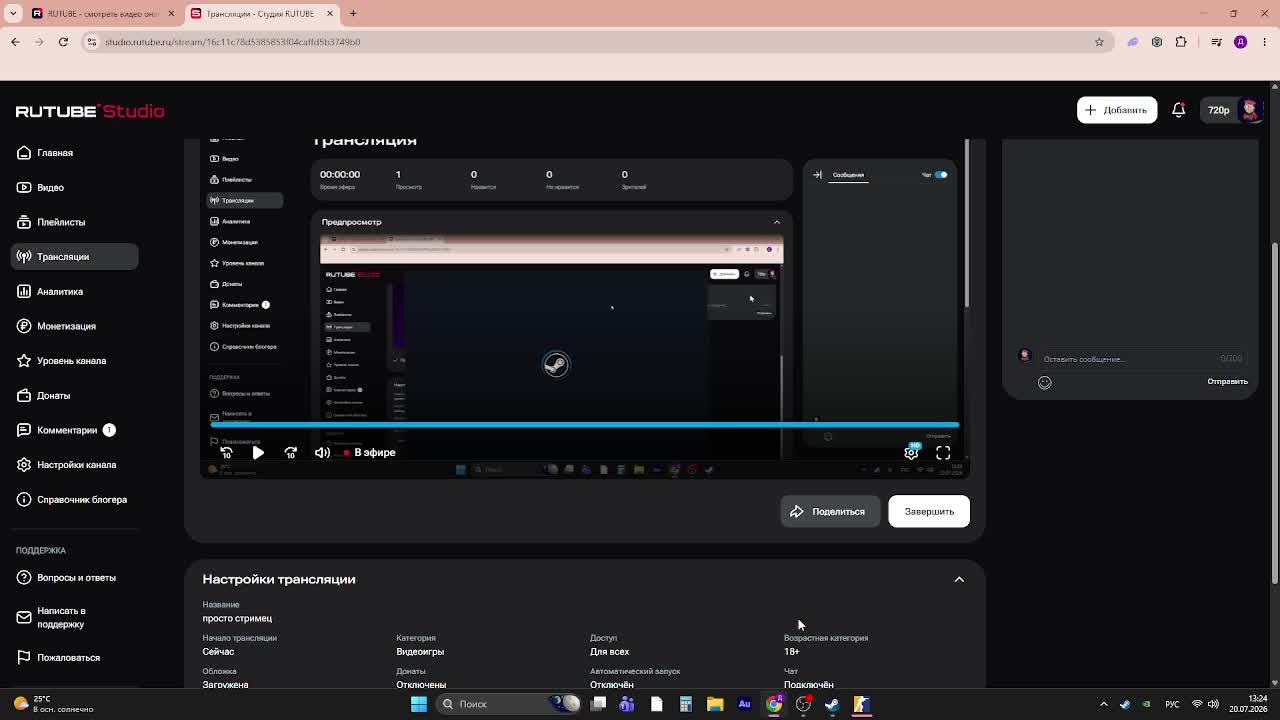Click Завершить to end the stream
Screen dimensions: 1280x720
(x=929, y=511)
